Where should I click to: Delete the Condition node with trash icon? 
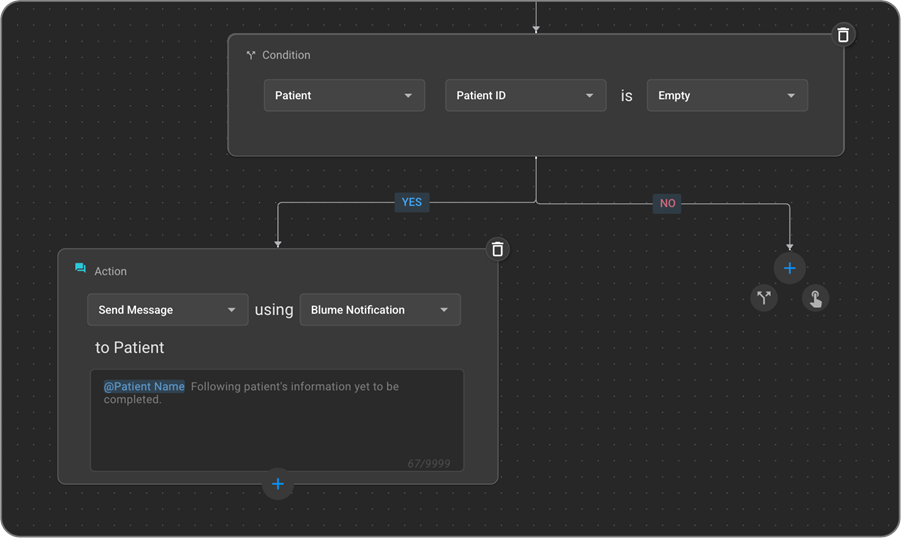click(x=843, y=35)
